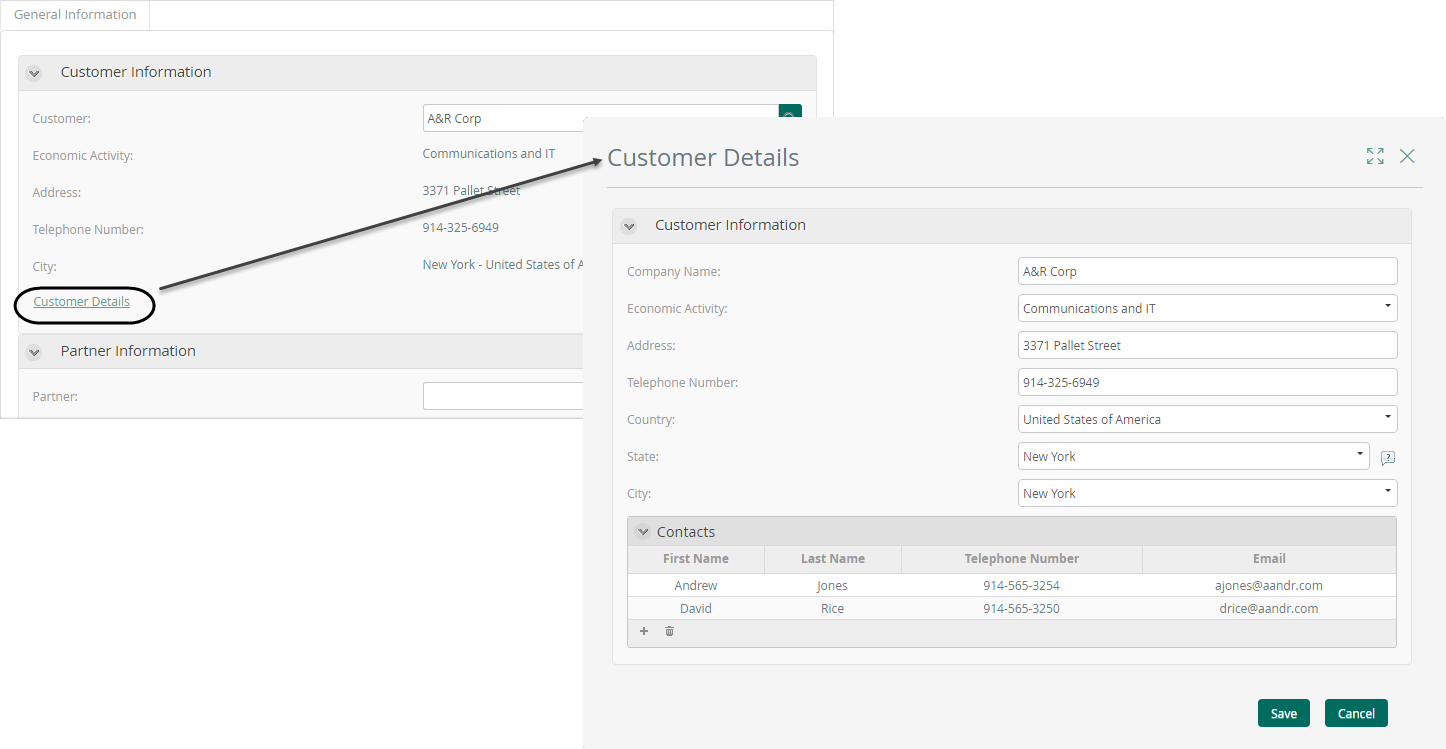Collapse the Partner Information section

tap(34, 352)
